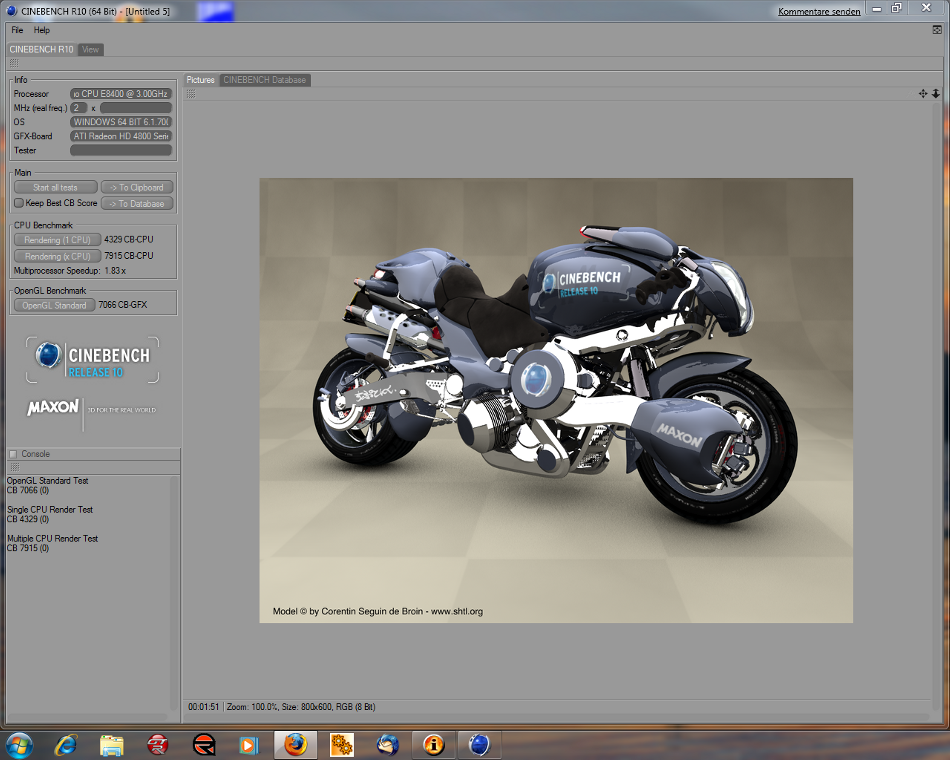Run the Rendering (1 CPU) test
The image size is (950, 760).
(58, 240)
